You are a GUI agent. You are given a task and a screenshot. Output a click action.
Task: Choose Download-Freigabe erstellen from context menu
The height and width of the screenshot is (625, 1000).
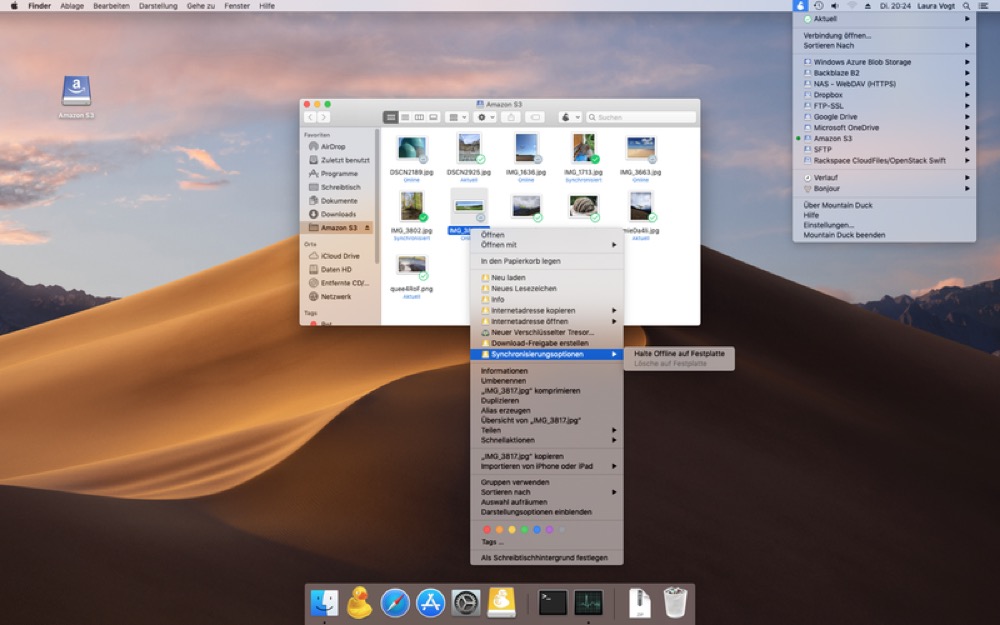click(x=539, y=343)
